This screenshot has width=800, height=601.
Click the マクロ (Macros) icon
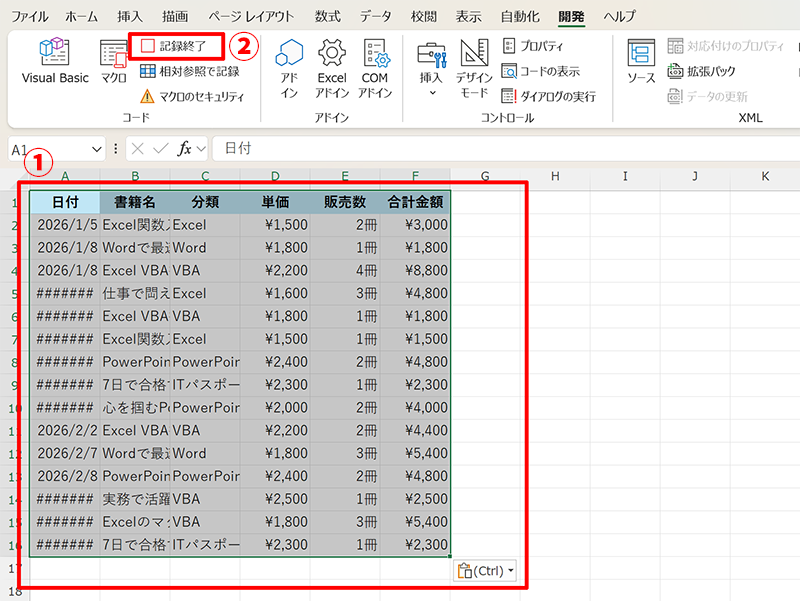[x=113, y=62]
